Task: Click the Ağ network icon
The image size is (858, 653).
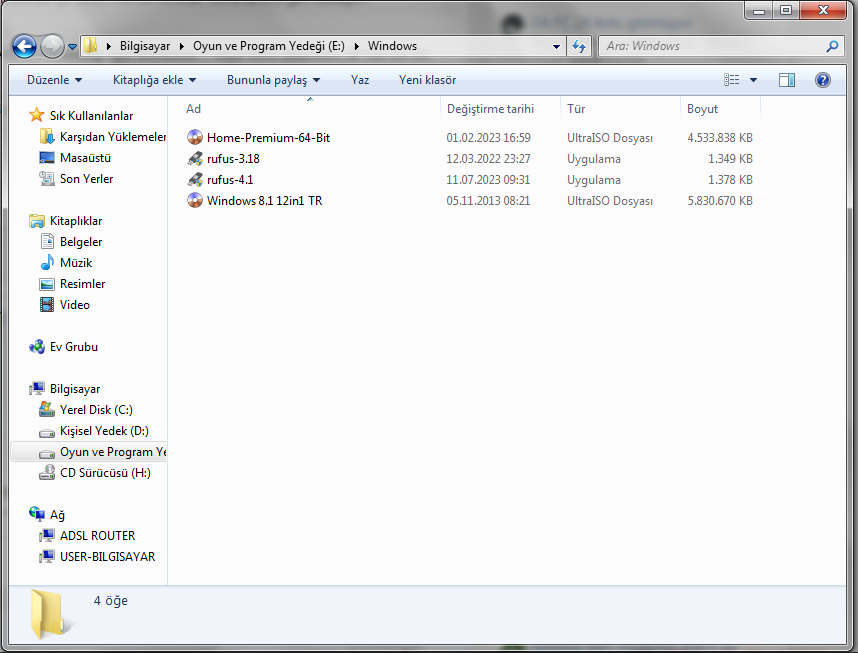Action: tap(37, 514)
